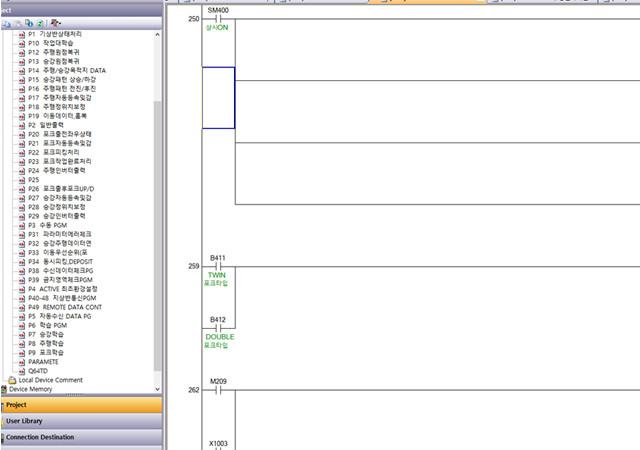Click the project tree vertical scrollbar
The image size is (640, 450).
[156, 200]
